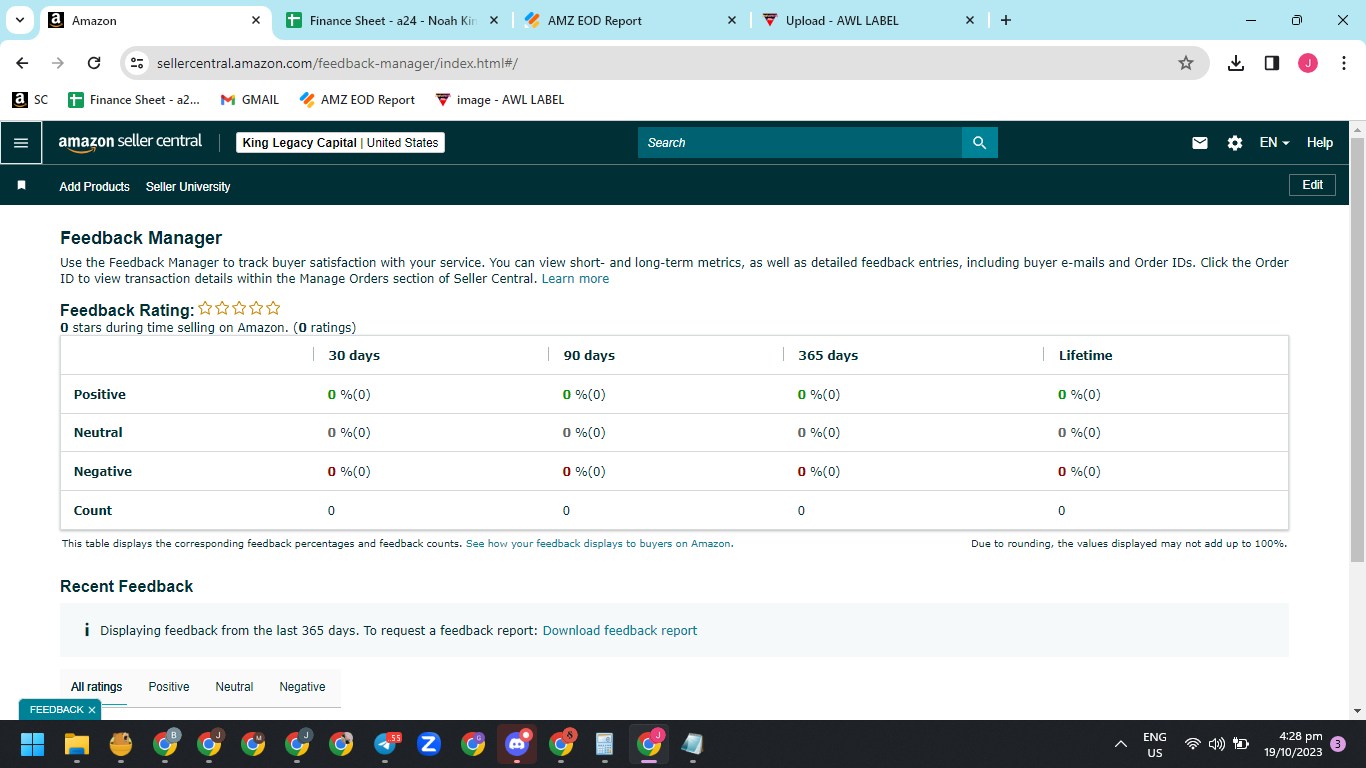Open Add Products in the nav bar
Screen dimensions: 1366x768
click(x=94, y=187)
